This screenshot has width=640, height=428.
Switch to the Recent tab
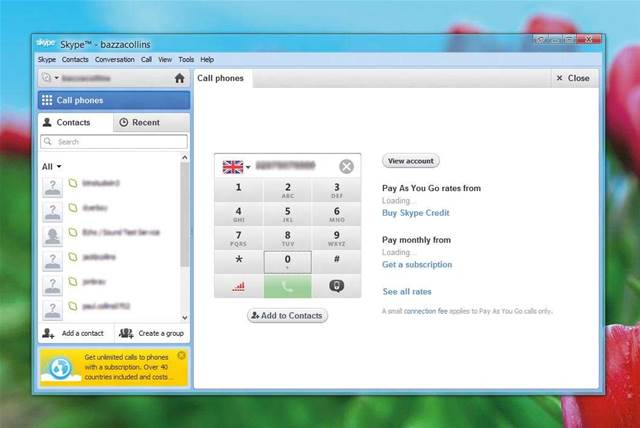(x=151, y=122)
